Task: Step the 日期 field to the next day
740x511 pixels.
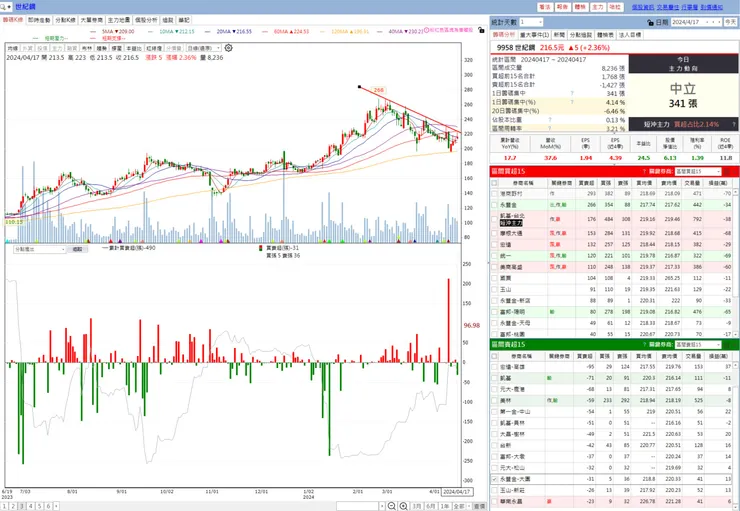Action: tap(719, 22)
